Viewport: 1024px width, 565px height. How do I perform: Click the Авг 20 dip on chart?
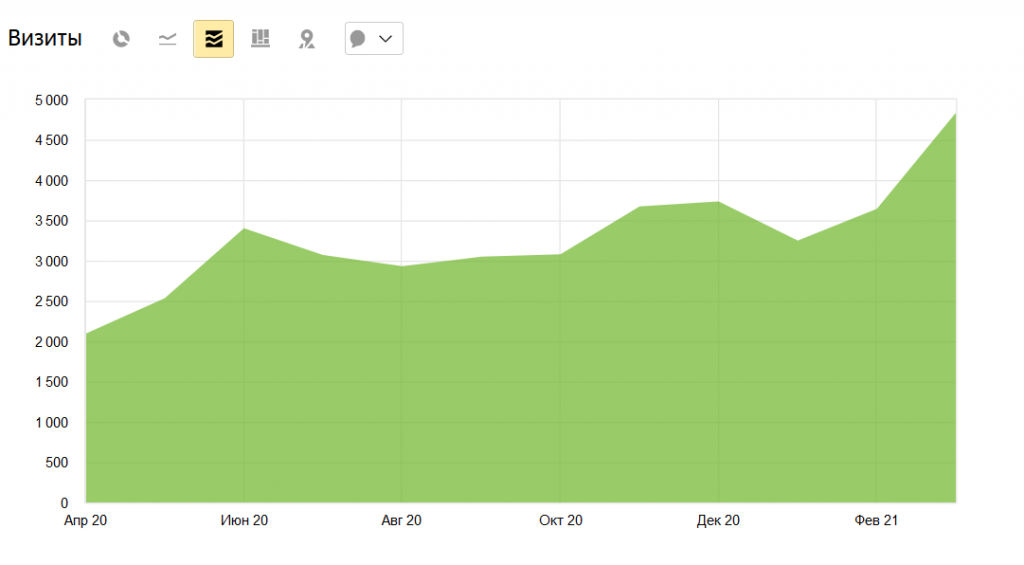pos(401,266)
